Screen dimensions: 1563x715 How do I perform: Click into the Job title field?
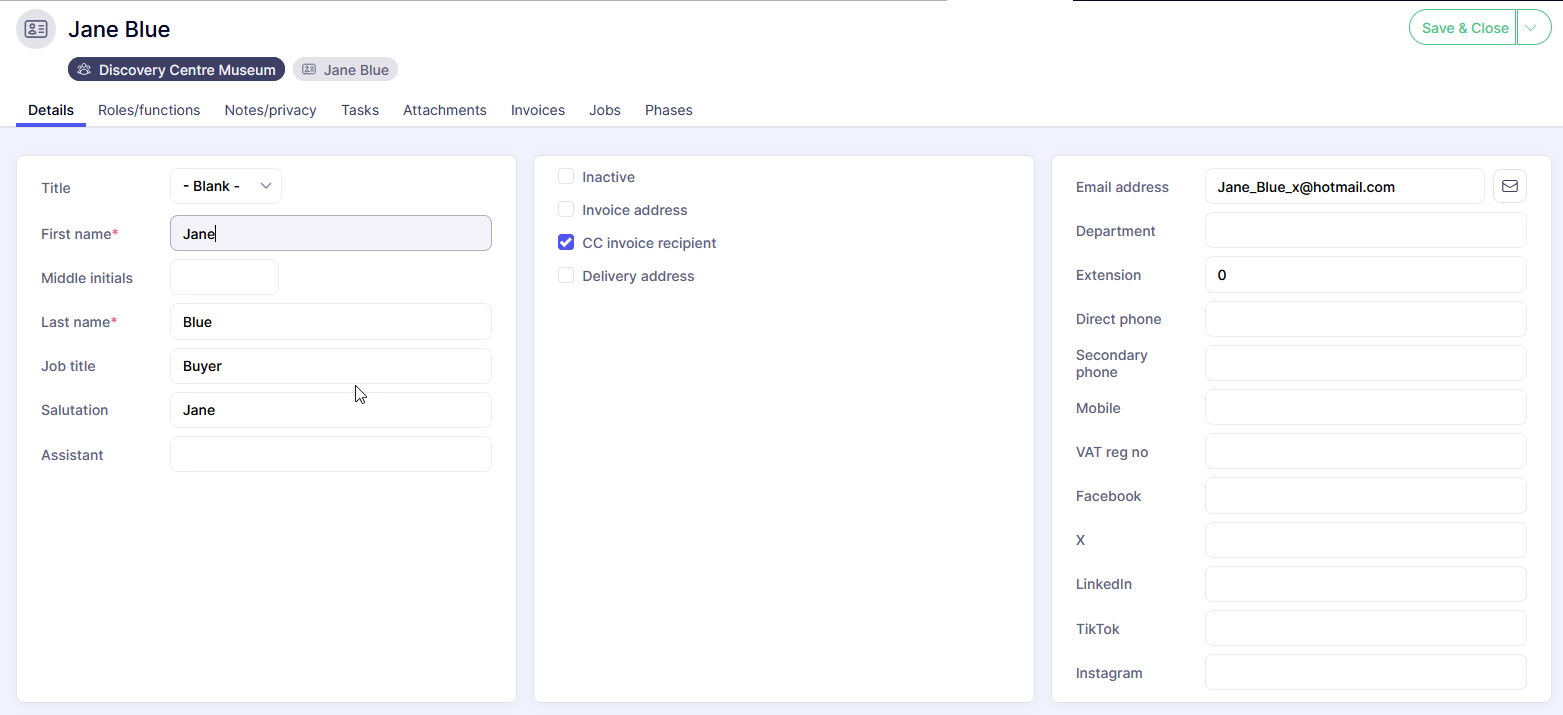coord(330,366)
